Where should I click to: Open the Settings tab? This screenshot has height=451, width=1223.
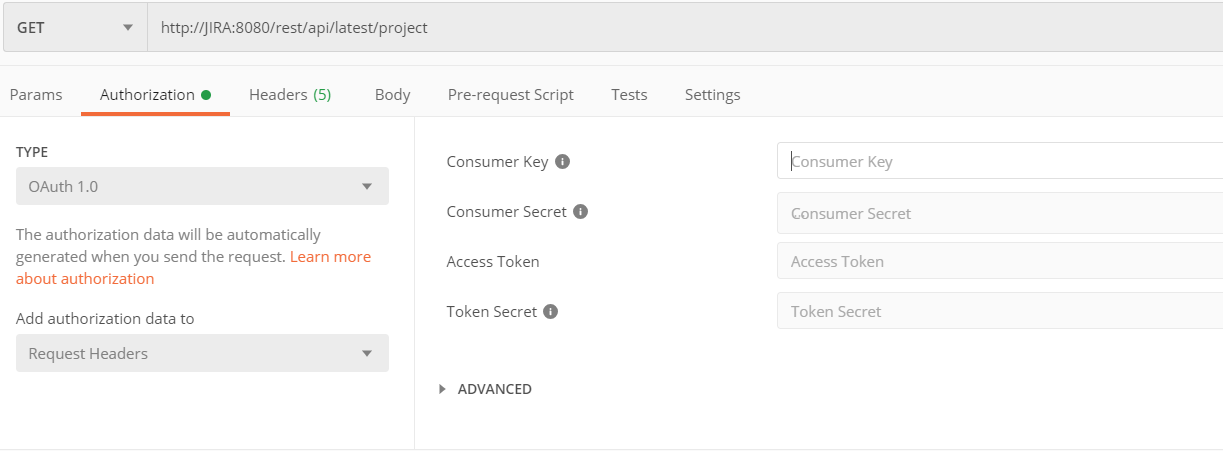tap(713, 95)
